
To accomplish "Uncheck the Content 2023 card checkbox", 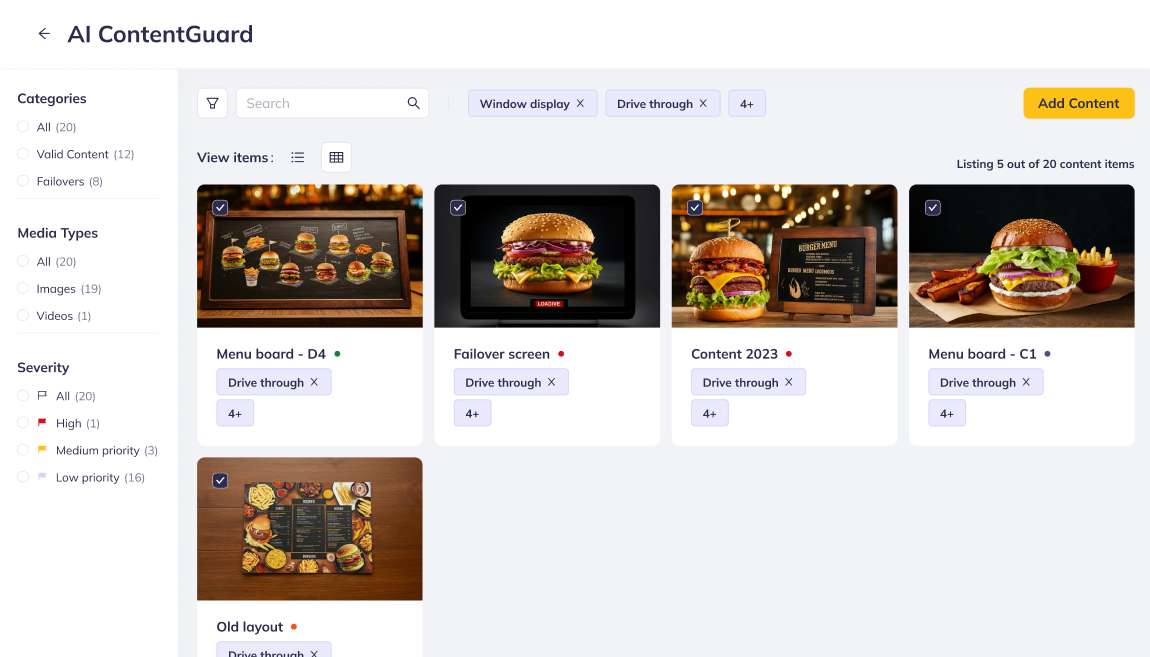I will pos(695,208).
